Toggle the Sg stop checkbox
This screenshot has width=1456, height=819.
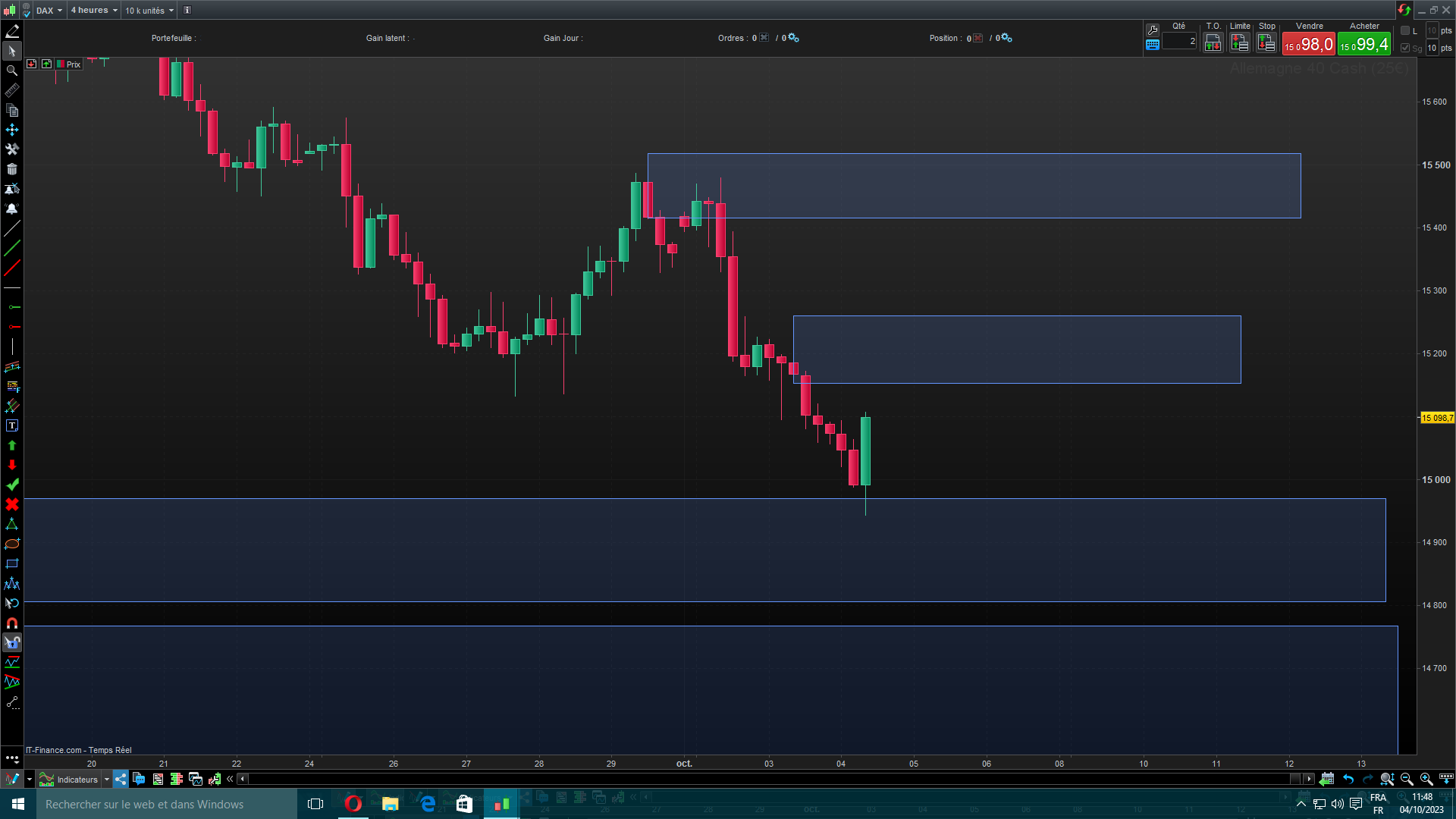1405,48
